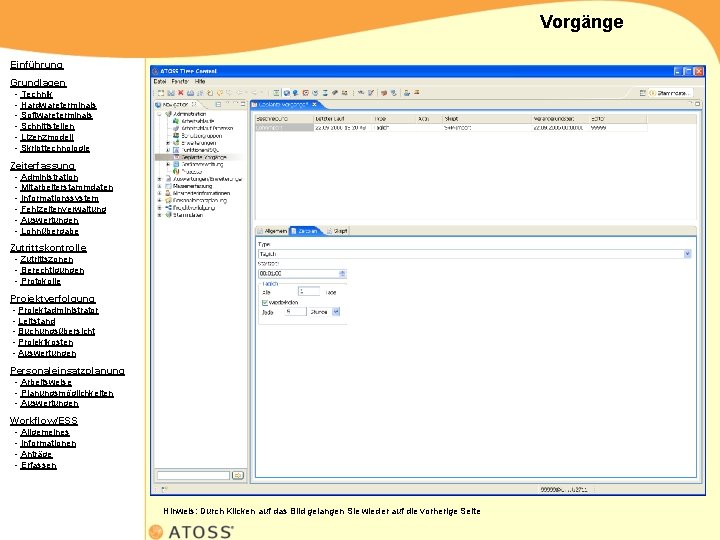720x540 pixels.
Task: Switch to the Skript tab
Action: click(x=338, y=231)
